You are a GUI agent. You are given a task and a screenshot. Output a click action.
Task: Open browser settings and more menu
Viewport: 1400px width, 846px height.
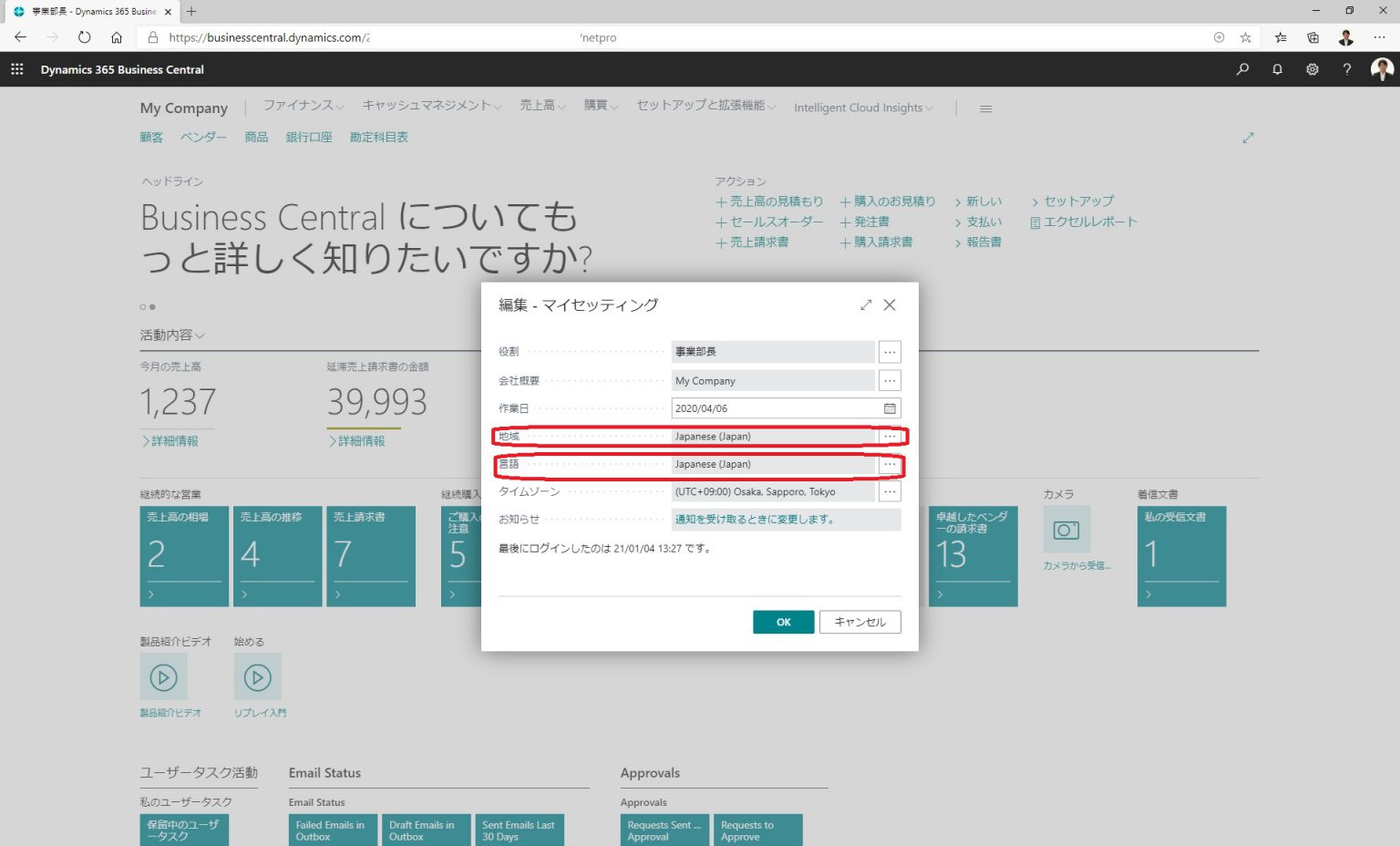coord(1379,37)
